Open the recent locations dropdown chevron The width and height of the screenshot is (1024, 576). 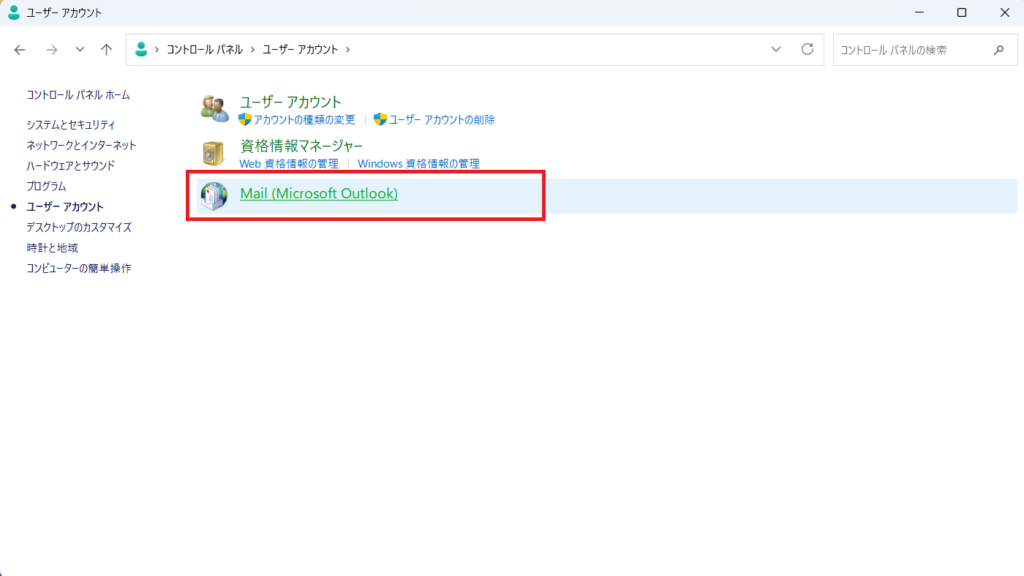pyautogui.click(x=80, y=49)
